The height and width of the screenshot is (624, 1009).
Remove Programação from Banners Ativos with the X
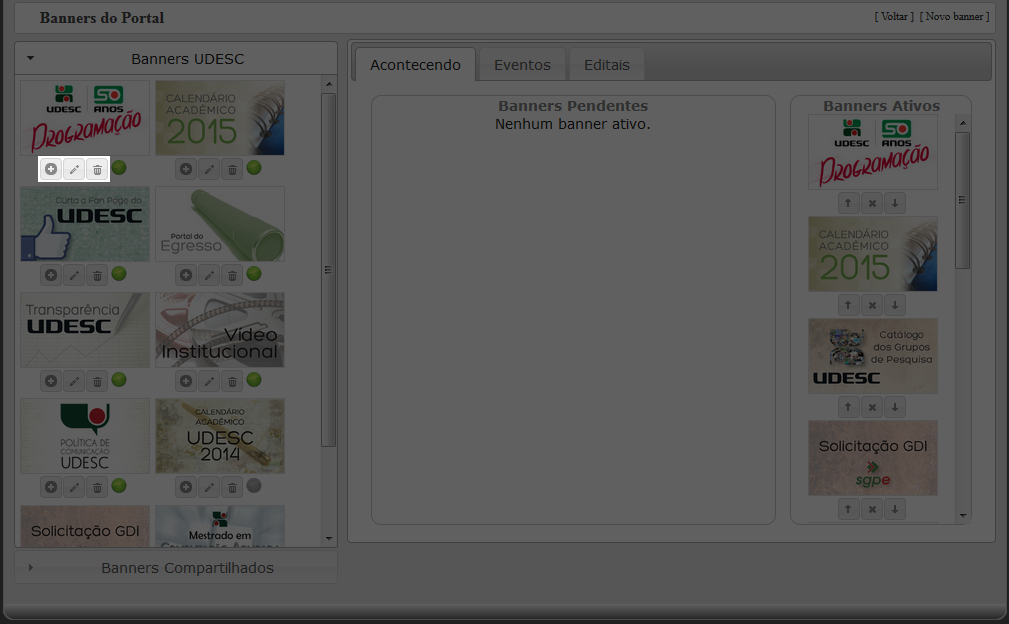pyautogui.click(x=872, y=203)
